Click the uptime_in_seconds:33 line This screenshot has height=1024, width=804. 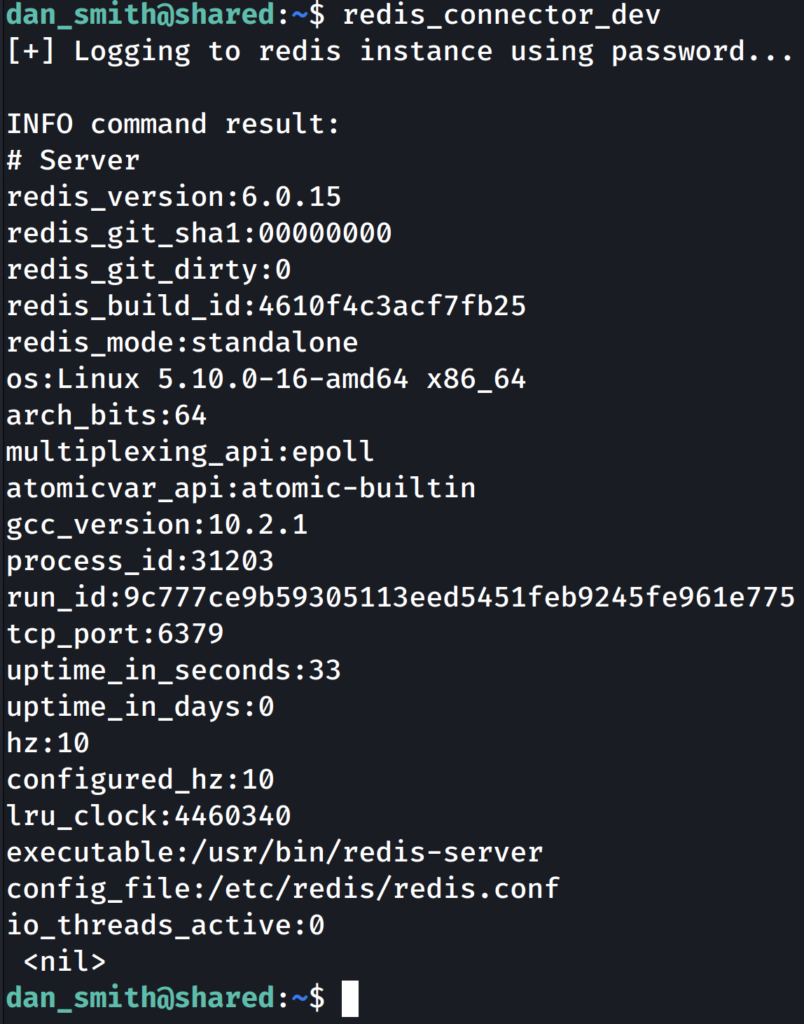click(x=174, y=670)
